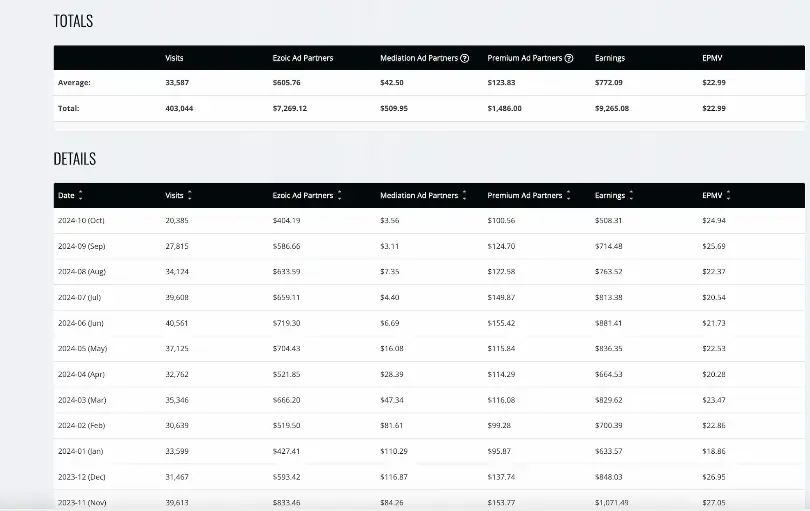Image resolution: width=810 pixels, height=511 pixels.
Task: Click average Premium value $123.83
Action: point(502,83)
